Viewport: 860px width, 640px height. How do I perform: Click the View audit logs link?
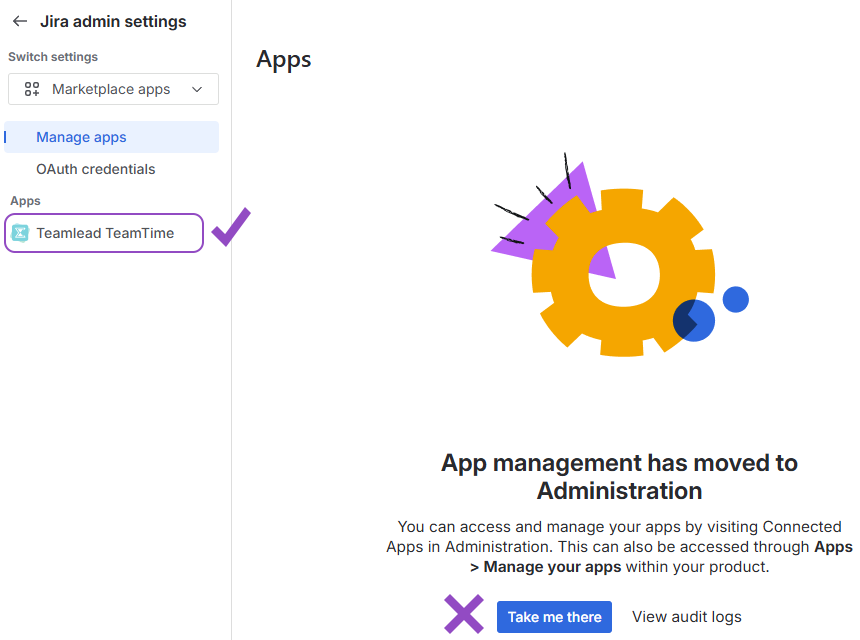pyautogui.click(x=686, y=617)
